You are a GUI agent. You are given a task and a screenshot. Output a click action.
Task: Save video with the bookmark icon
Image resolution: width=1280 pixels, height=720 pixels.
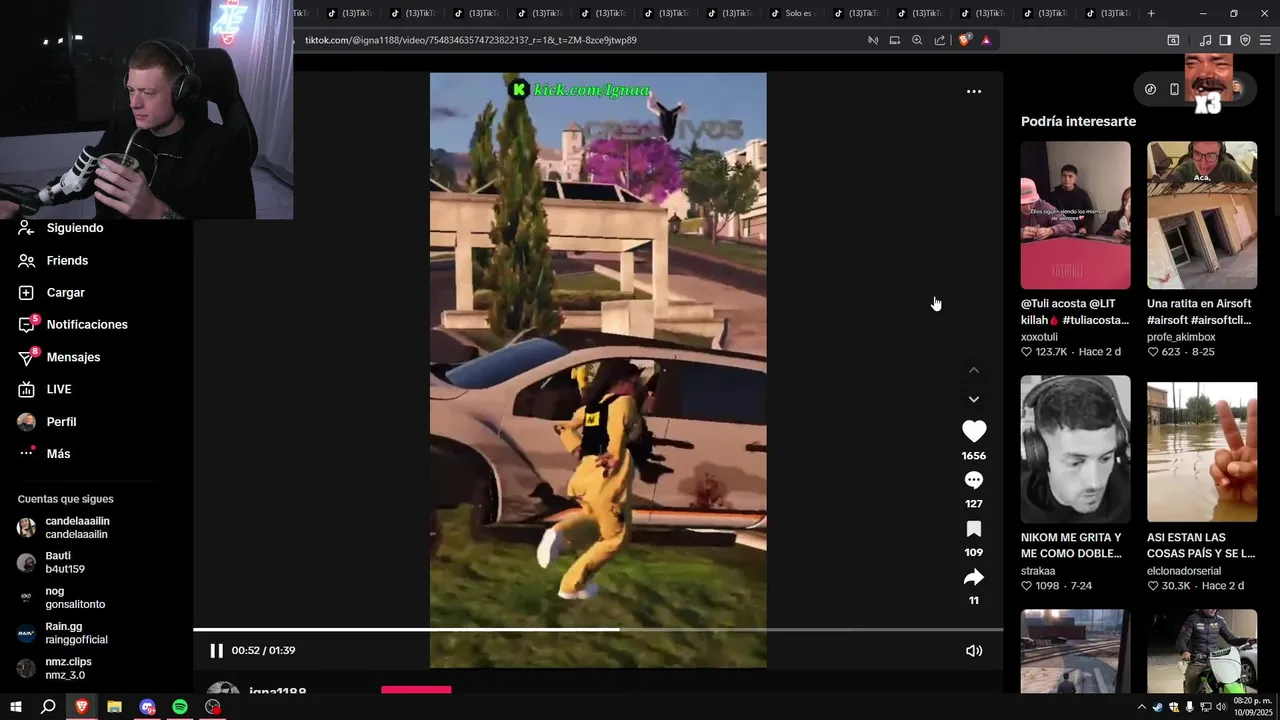[974, 529]
